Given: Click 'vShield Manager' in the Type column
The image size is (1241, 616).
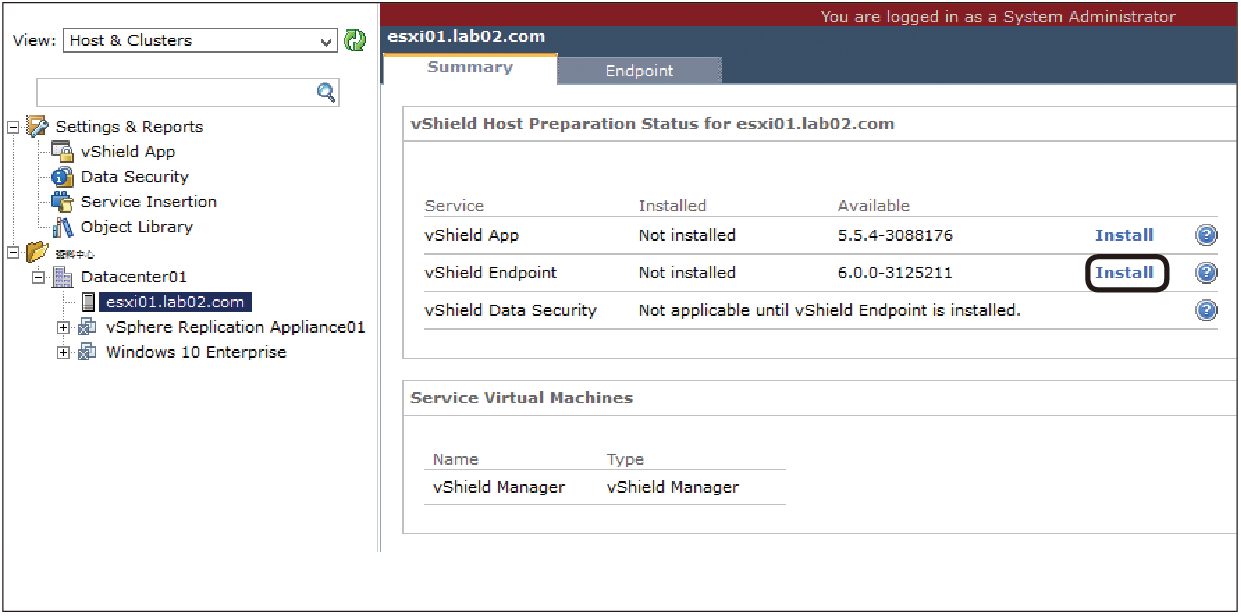Looking at the screenshot, I should 673,488.
